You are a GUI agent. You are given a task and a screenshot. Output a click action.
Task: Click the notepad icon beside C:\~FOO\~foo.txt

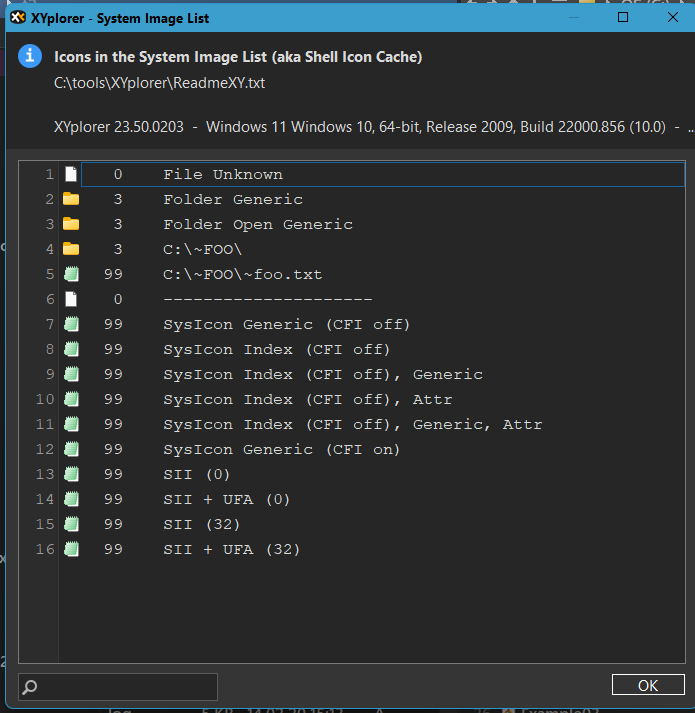point(71,274)
